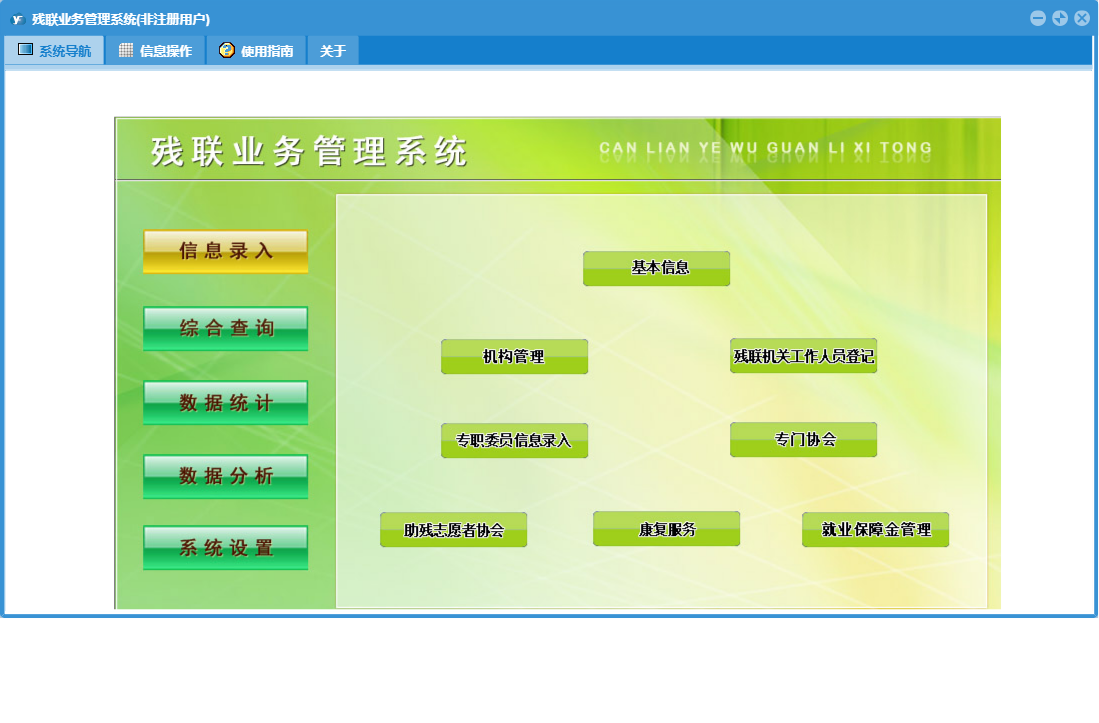Click 专职委员信息录入 button
Viewport: 1099px width, 723px height.
pyautogui.click(x=514, y=441)
